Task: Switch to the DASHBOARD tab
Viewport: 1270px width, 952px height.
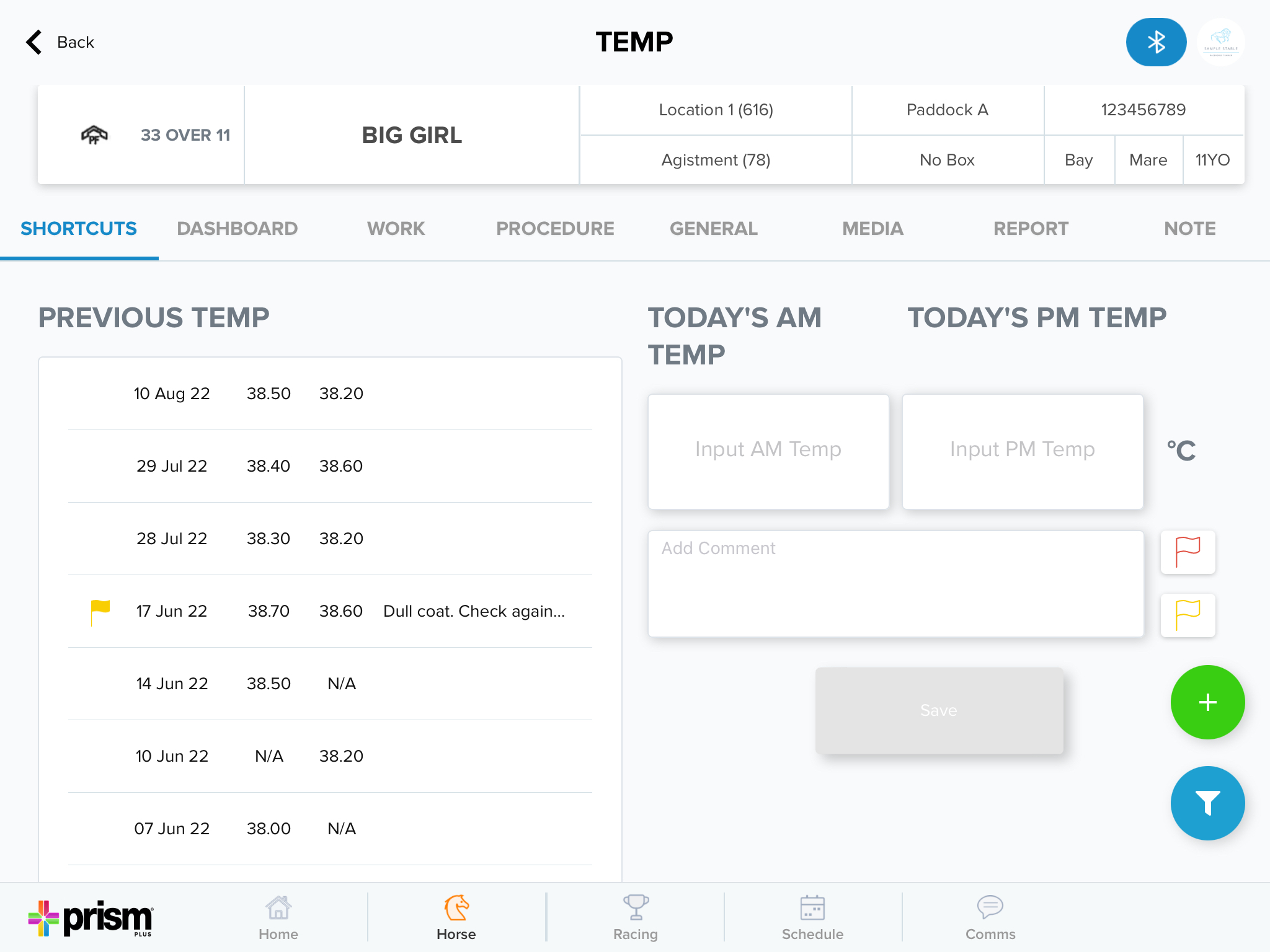Action: click(238, 229)
